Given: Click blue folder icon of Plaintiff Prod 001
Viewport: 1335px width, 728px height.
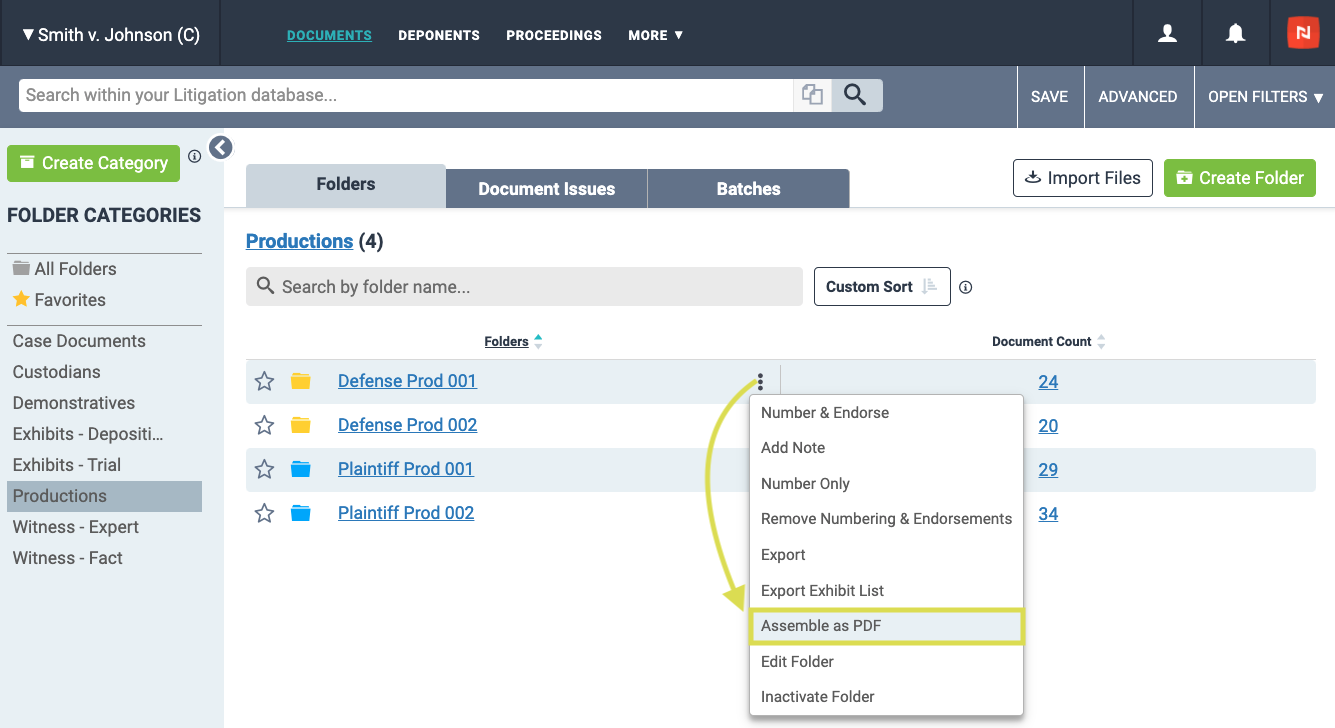Looking at the screenshot, I should coord(300,469).
